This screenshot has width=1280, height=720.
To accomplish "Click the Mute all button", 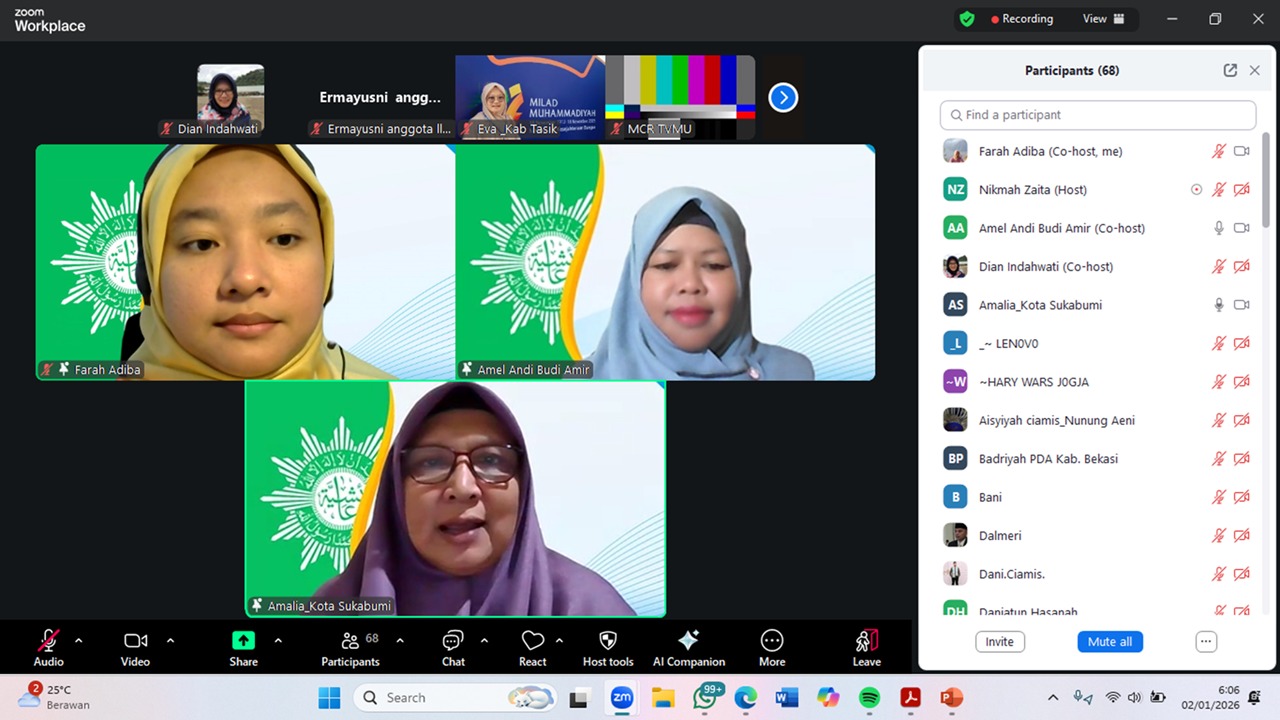I will pos(1110,642).
